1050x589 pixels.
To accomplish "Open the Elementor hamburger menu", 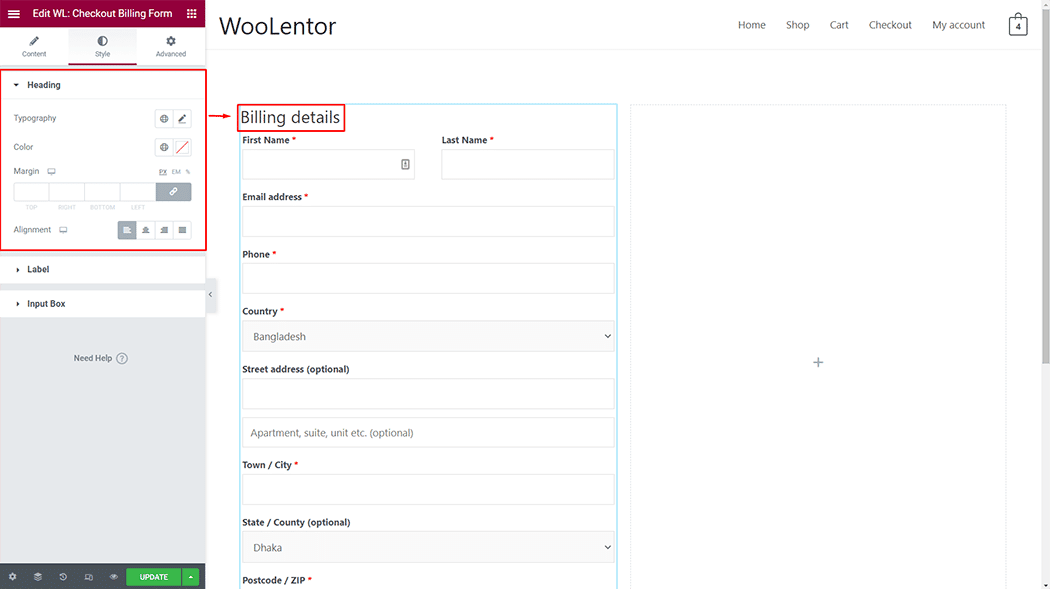I will click(x=13, y=13).
